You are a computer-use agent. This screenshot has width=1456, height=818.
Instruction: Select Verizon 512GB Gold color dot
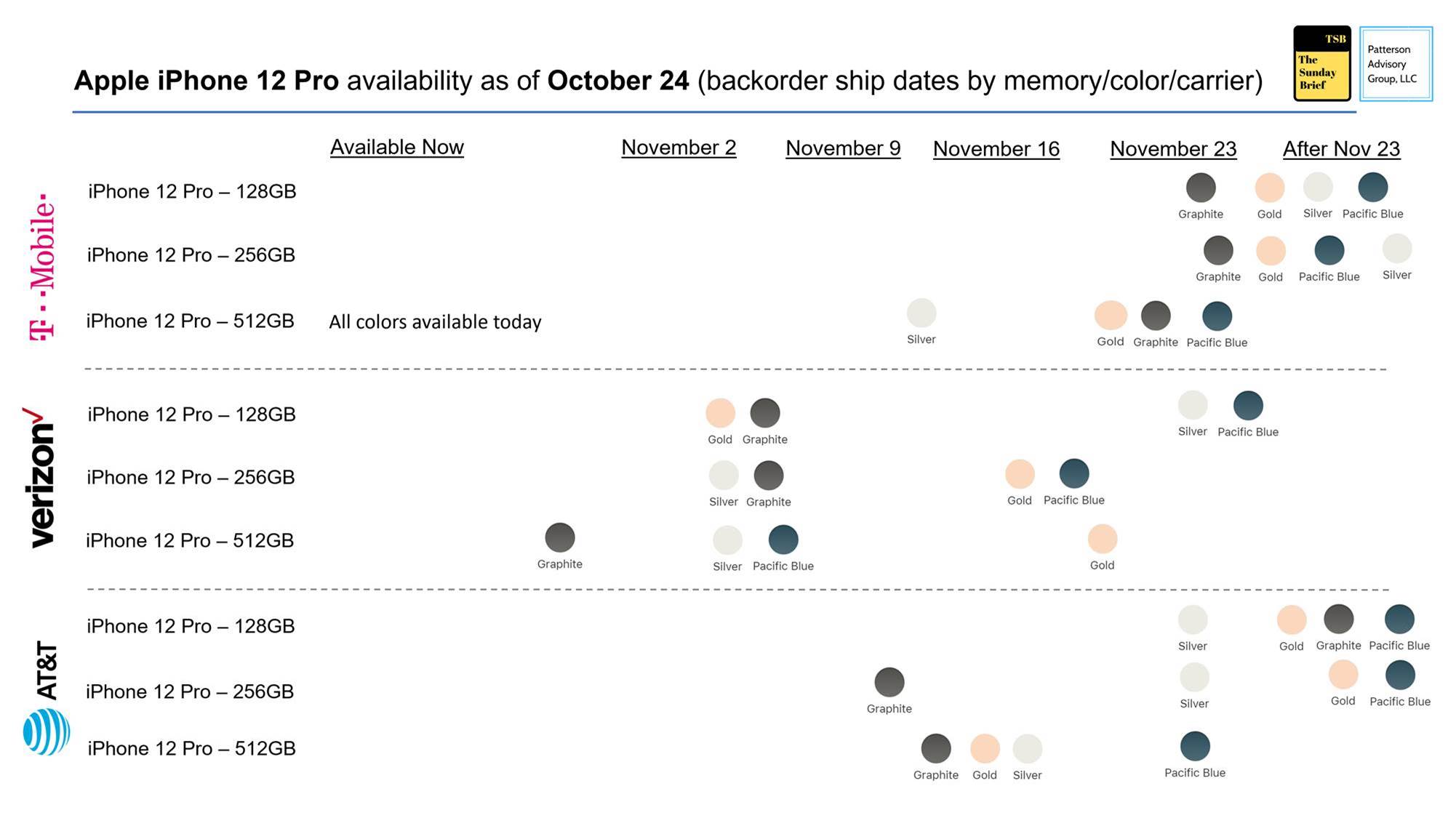click(1103, 540)
